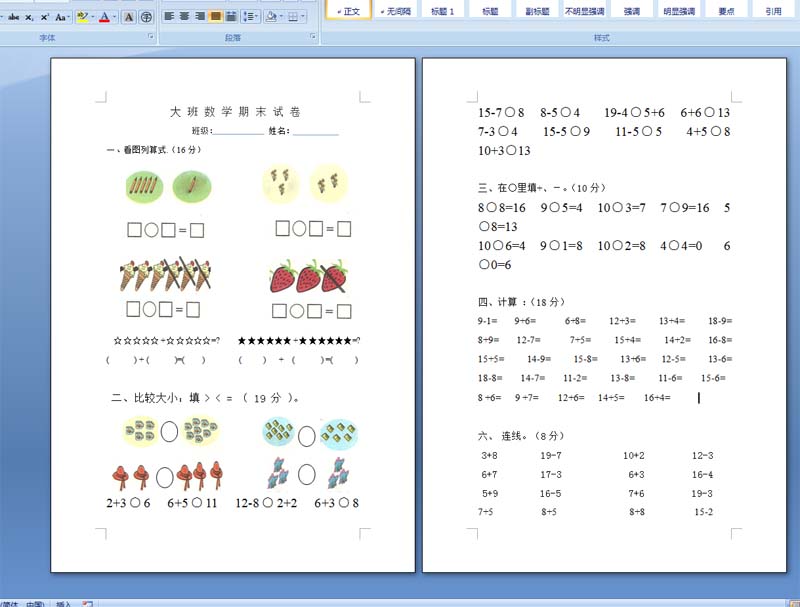
Task: Apply the 明显强调 style
Action: [679, 10]
